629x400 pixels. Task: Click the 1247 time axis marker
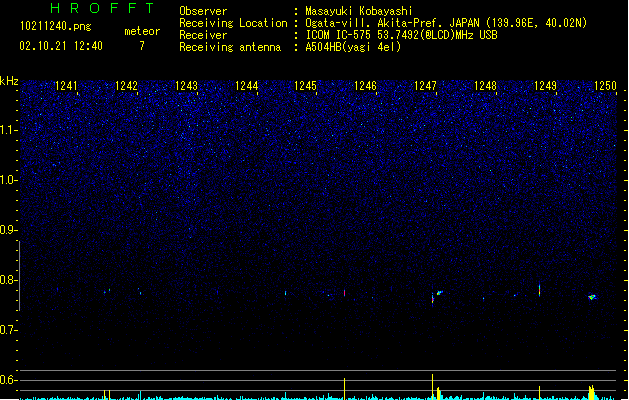425,86
